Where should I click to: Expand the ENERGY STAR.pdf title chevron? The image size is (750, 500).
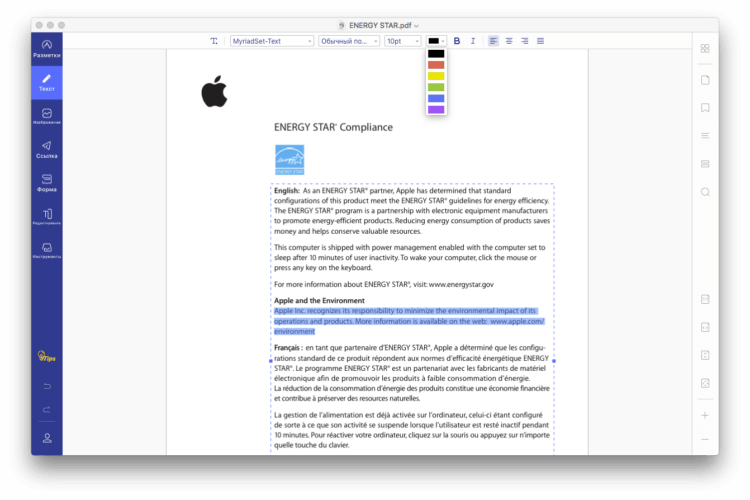[x=417, y=26]
